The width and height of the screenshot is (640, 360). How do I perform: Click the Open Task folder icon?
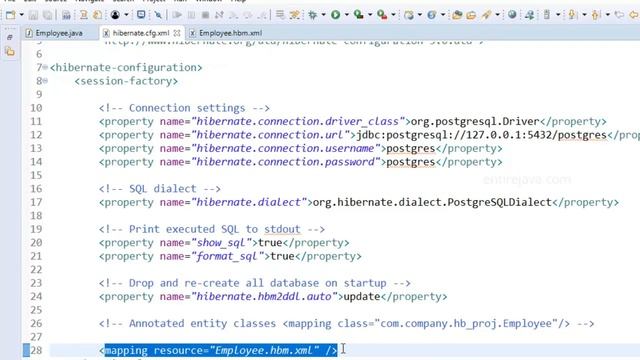471,15
